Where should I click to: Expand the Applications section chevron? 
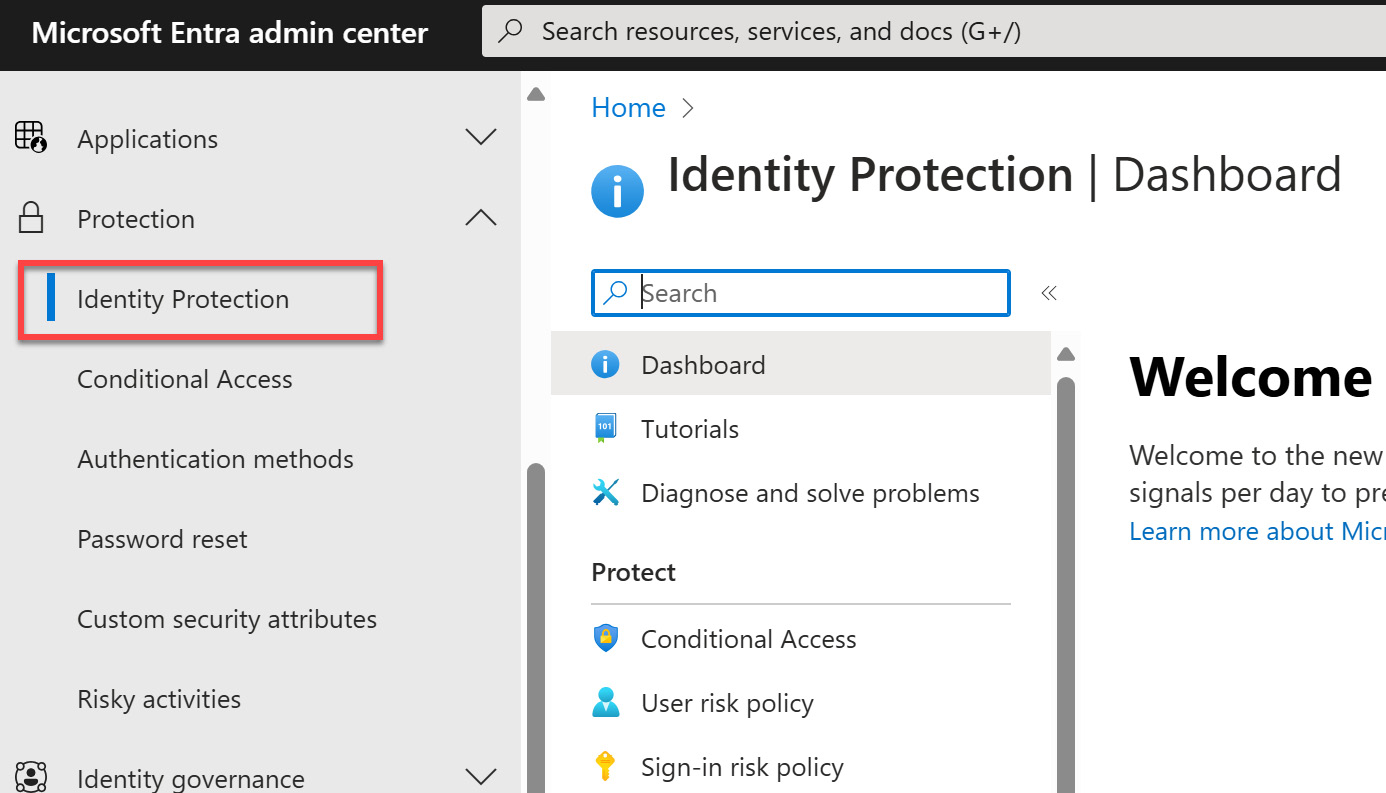[x=481, y=137]
